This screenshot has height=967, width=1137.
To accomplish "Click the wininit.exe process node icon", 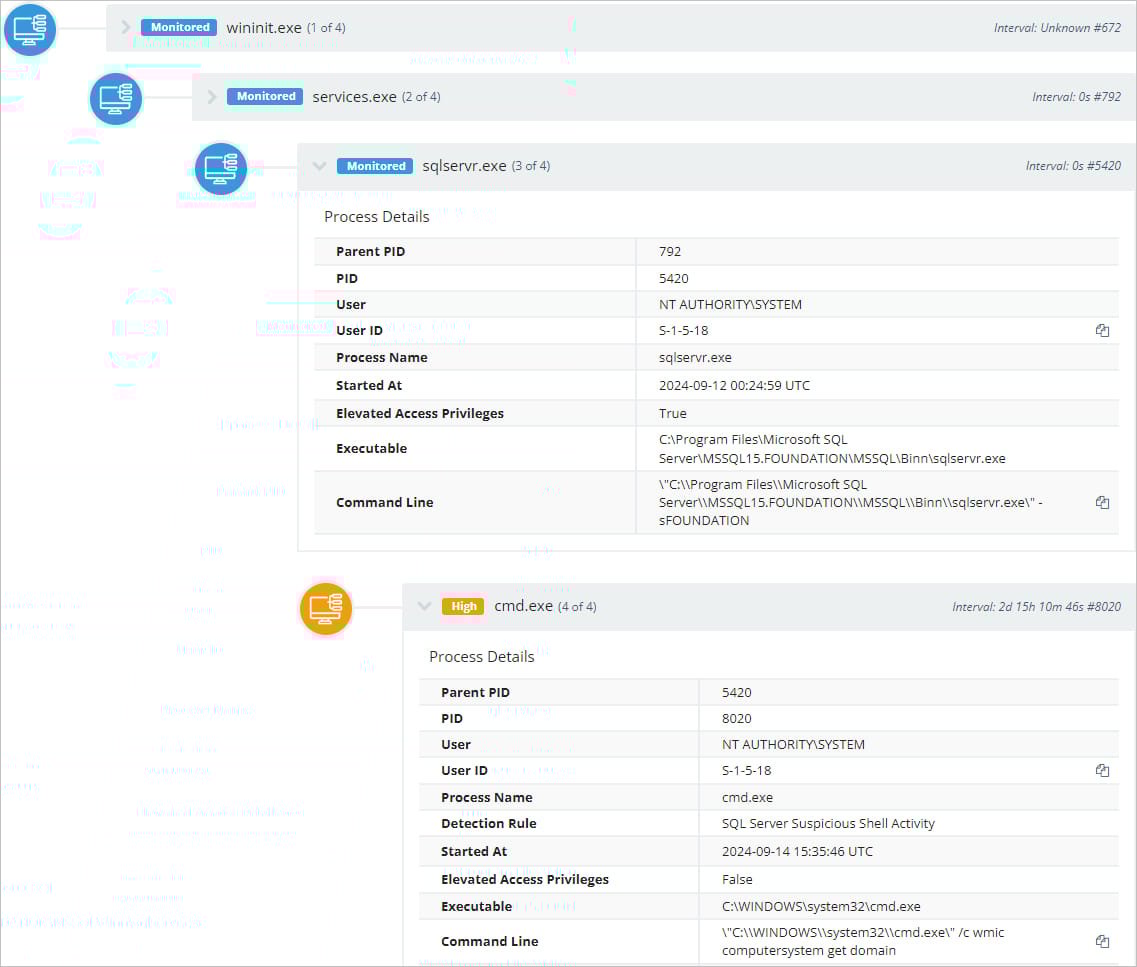I will point(30,30).
